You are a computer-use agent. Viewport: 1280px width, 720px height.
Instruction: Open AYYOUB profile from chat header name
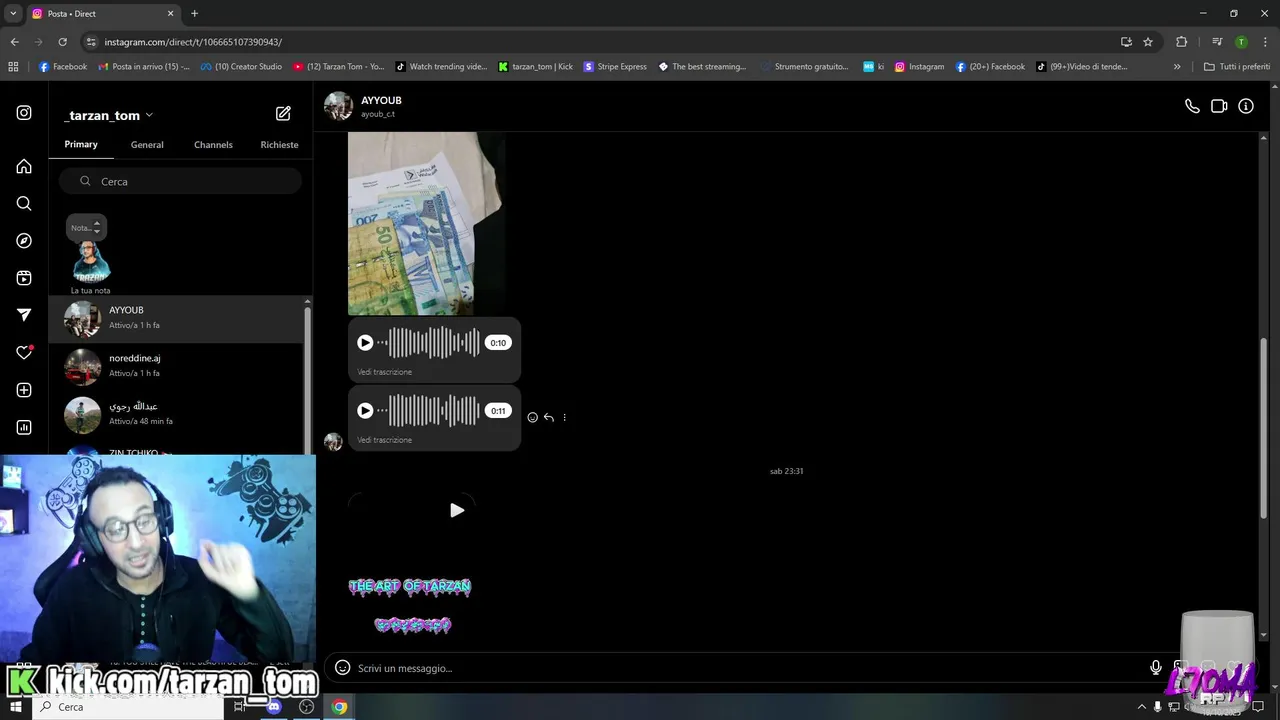(381, 100)
